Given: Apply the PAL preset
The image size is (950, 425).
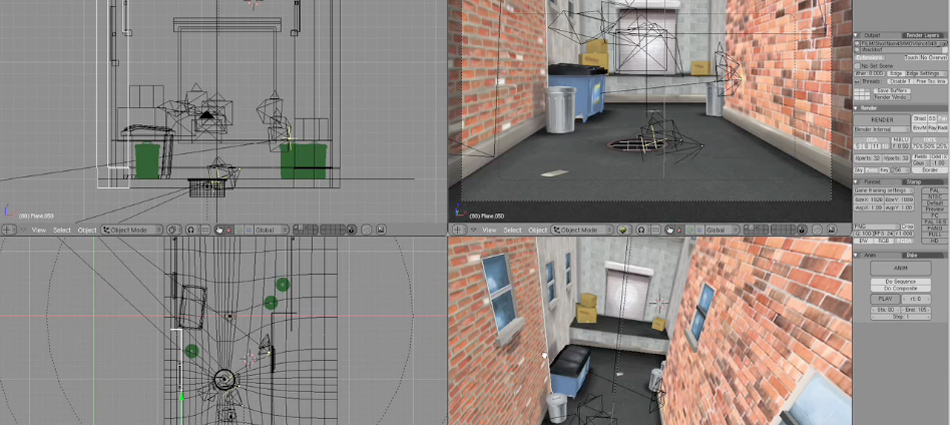Looking at the screenshot, I should (934, 190).
